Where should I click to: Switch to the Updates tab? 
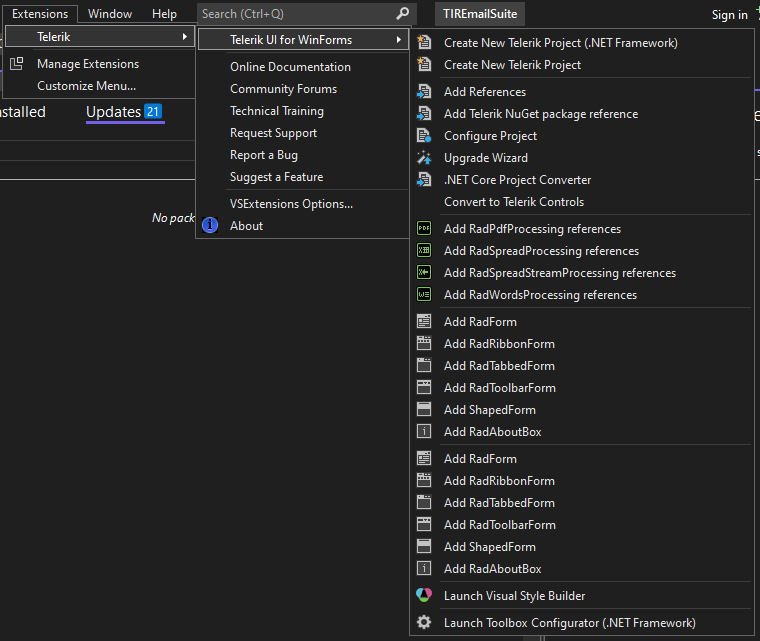click(113, 112)
